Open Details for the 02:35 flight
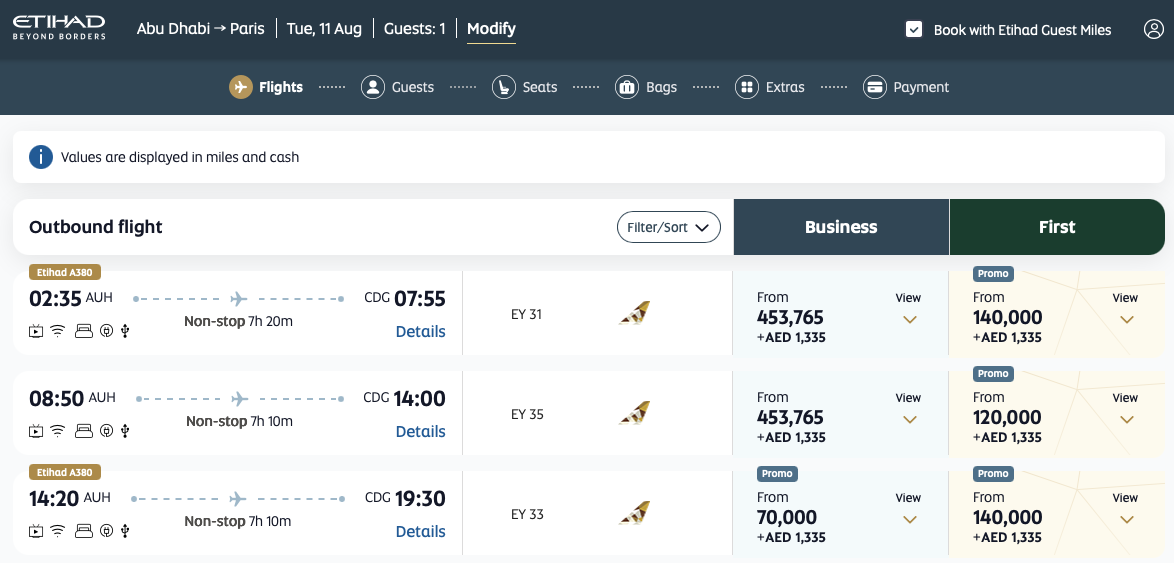Screen dimensions: 1174x563 pos(420,331)
